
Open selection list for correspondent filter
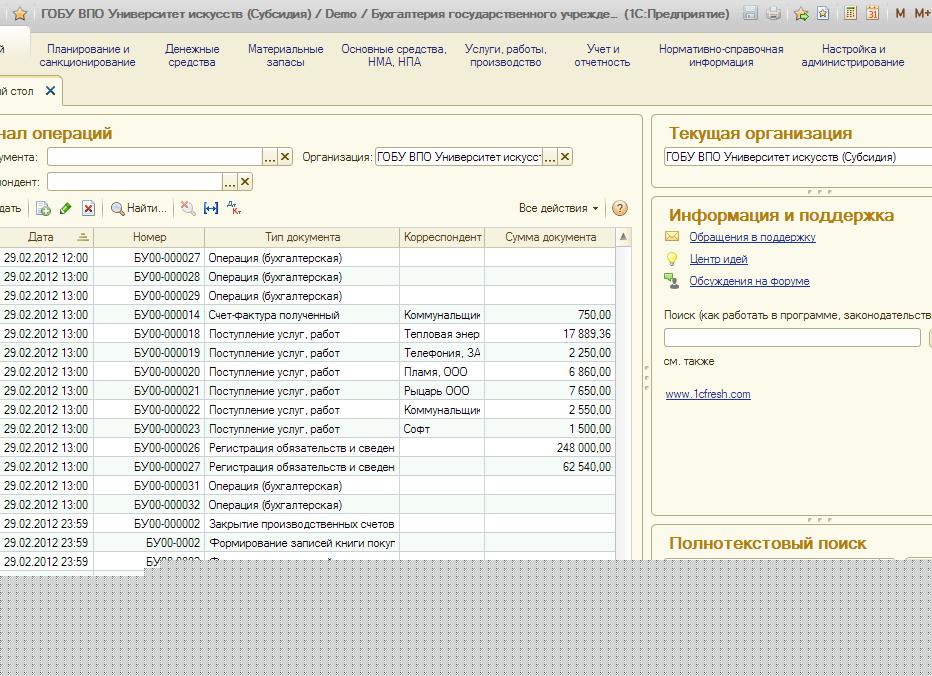click(229, 181)
